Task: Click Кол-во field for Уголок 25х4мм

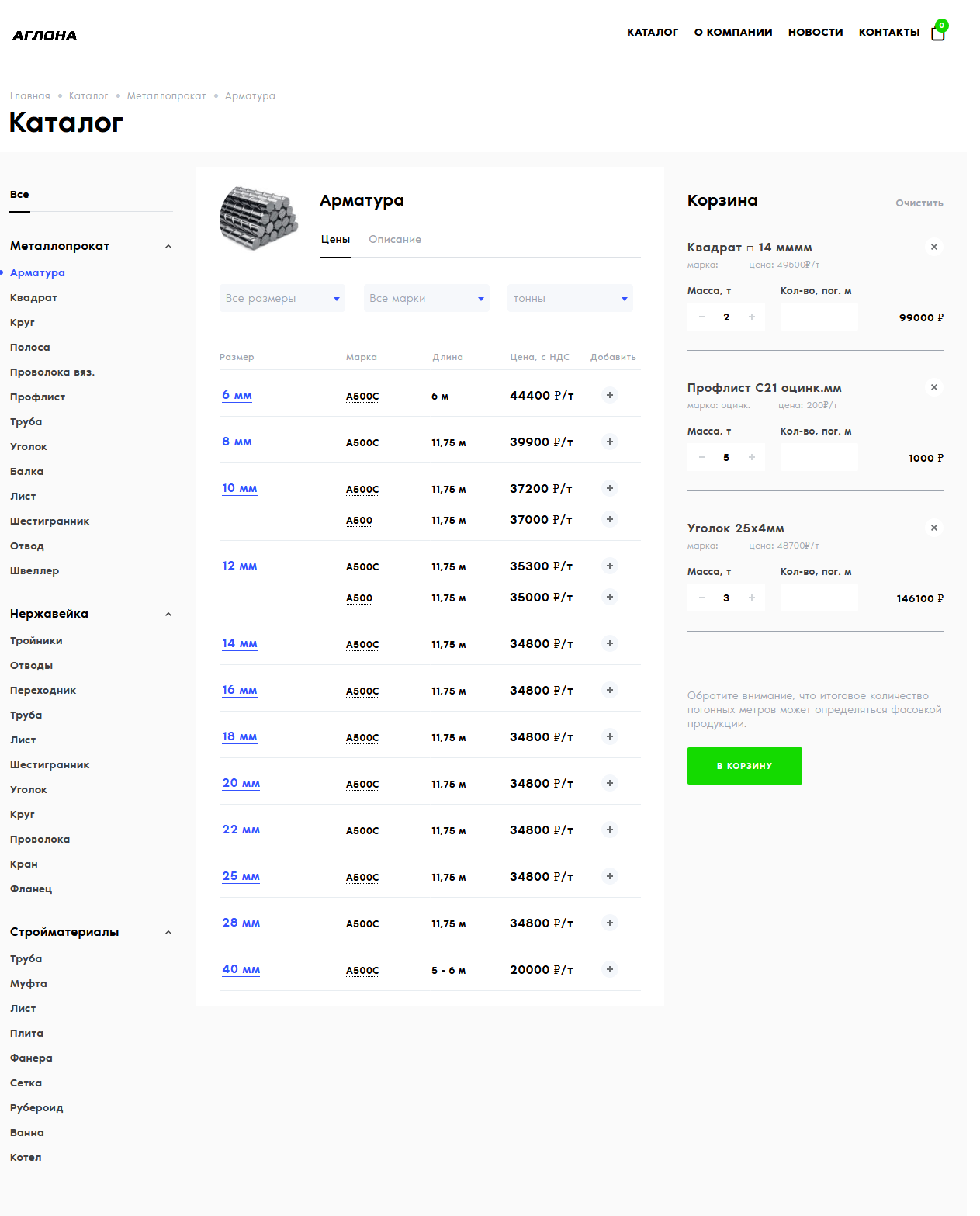Action: (x=819, y=598)
